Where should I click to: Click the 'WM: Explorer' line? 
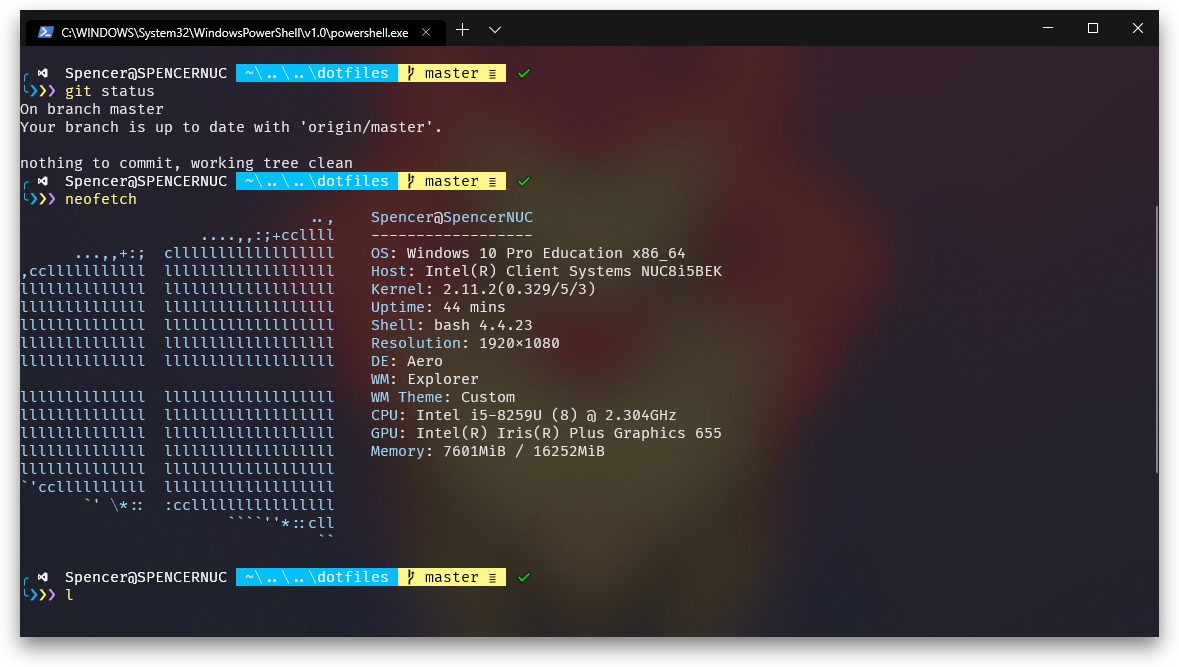tap(424, 380)
